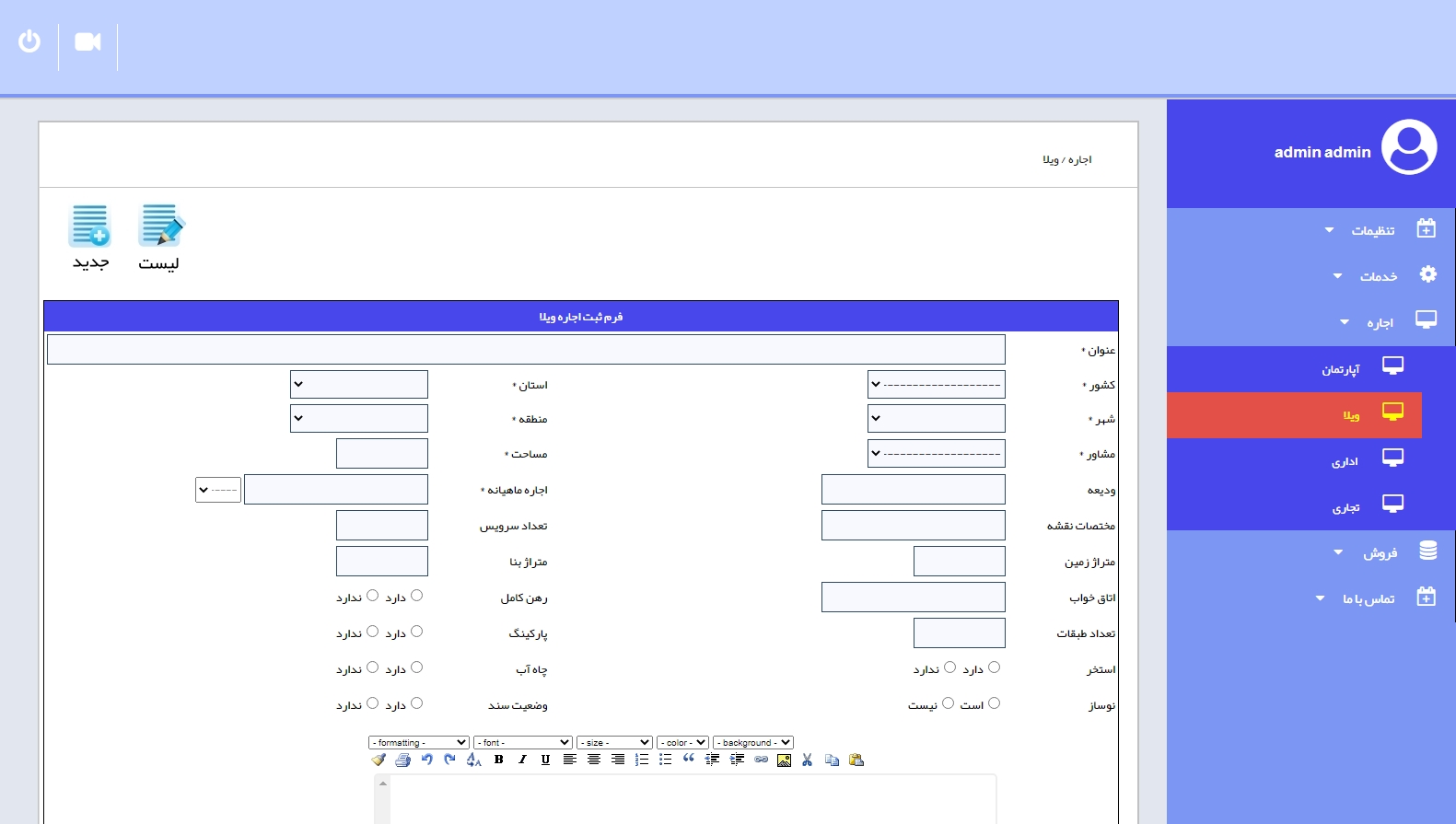Click the insert image icon in editor

[x=784, y=760]
